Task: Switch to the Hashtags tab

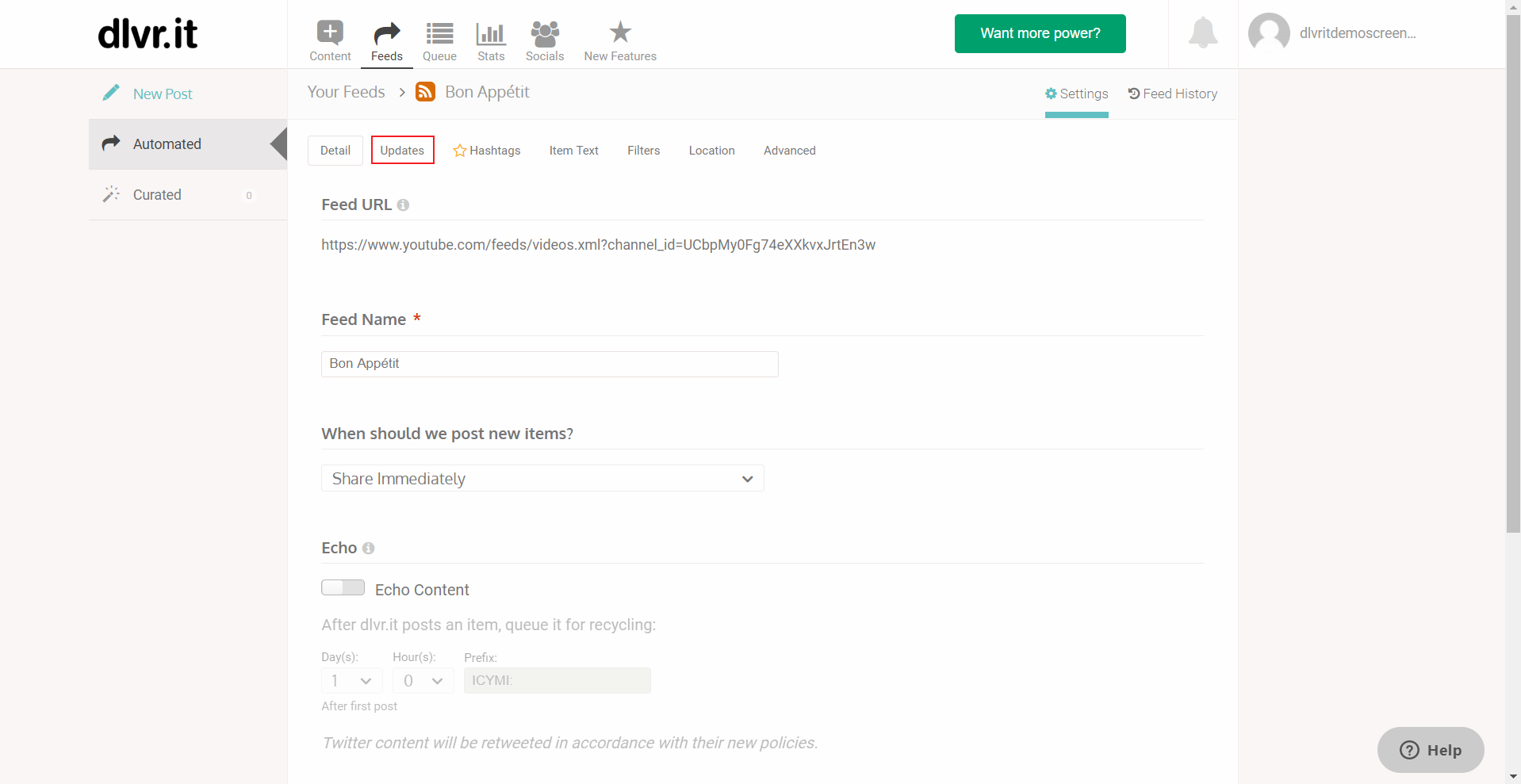Action: (x=487, y=151)
